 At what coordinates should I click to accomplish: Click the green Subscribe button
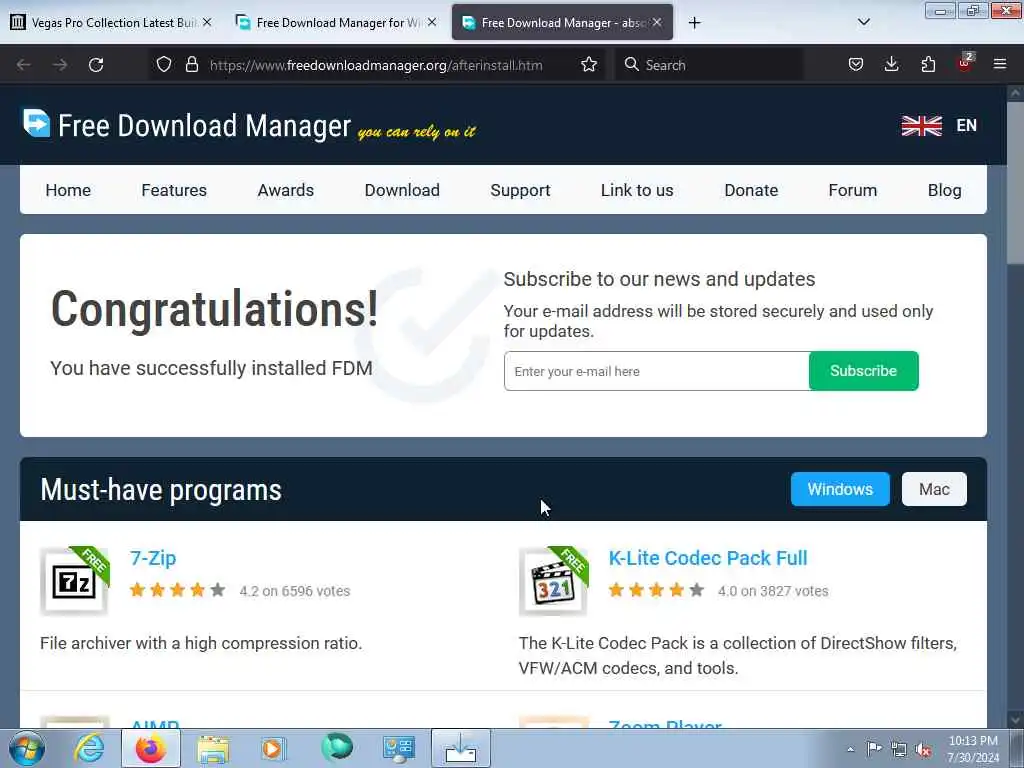[x=863, y=371]
